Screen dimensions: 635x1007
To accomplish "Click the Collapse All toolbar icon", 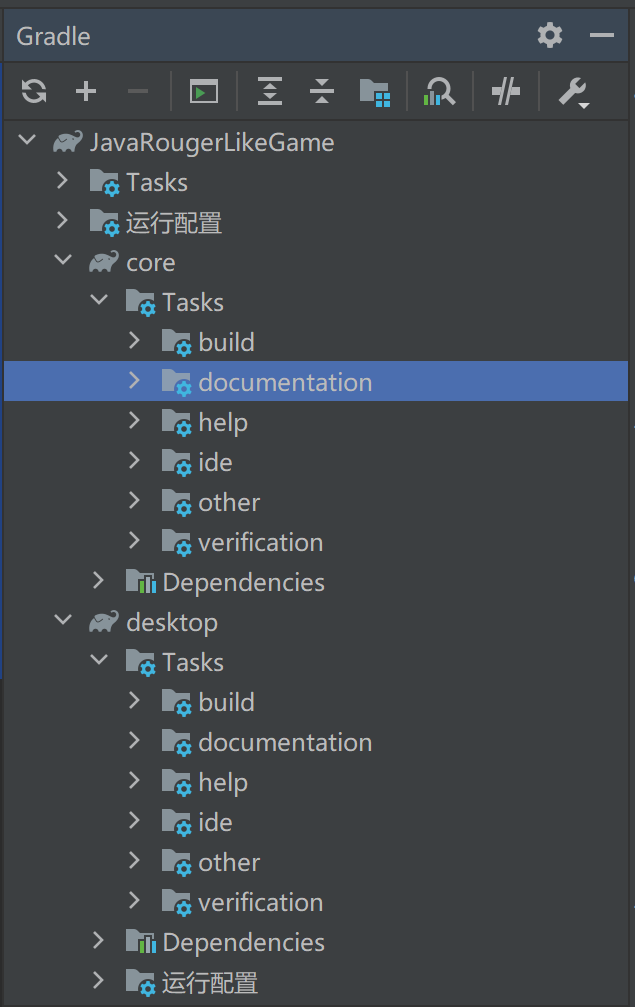I will (x=321, y=92).
